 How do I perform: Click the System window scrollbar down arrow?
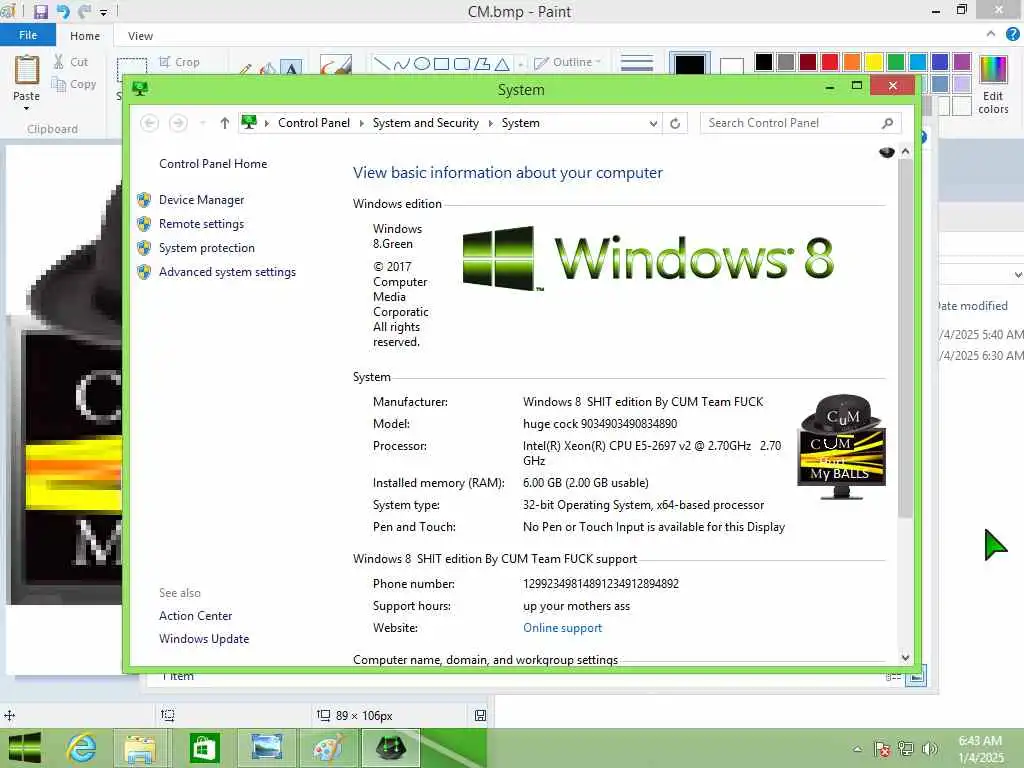pos(905,658)
